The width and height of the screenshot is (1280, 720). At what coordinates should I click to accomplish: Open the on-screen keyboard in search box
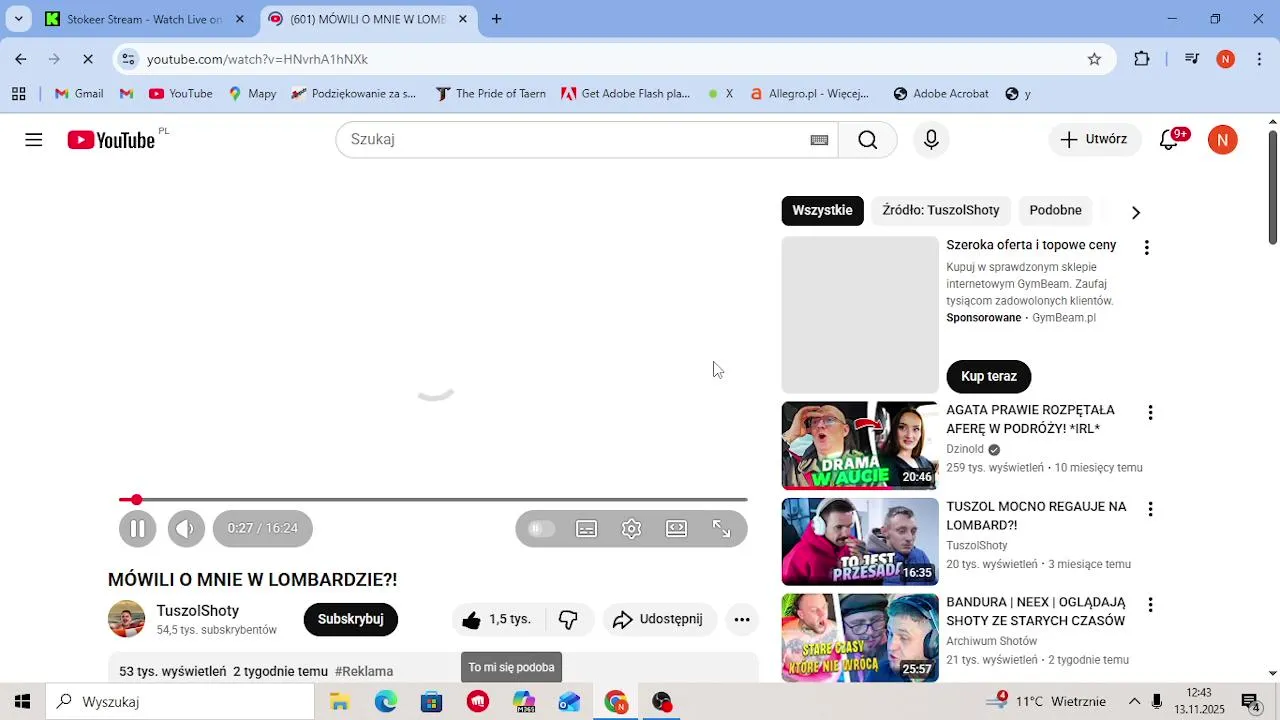tap(819, 140)
